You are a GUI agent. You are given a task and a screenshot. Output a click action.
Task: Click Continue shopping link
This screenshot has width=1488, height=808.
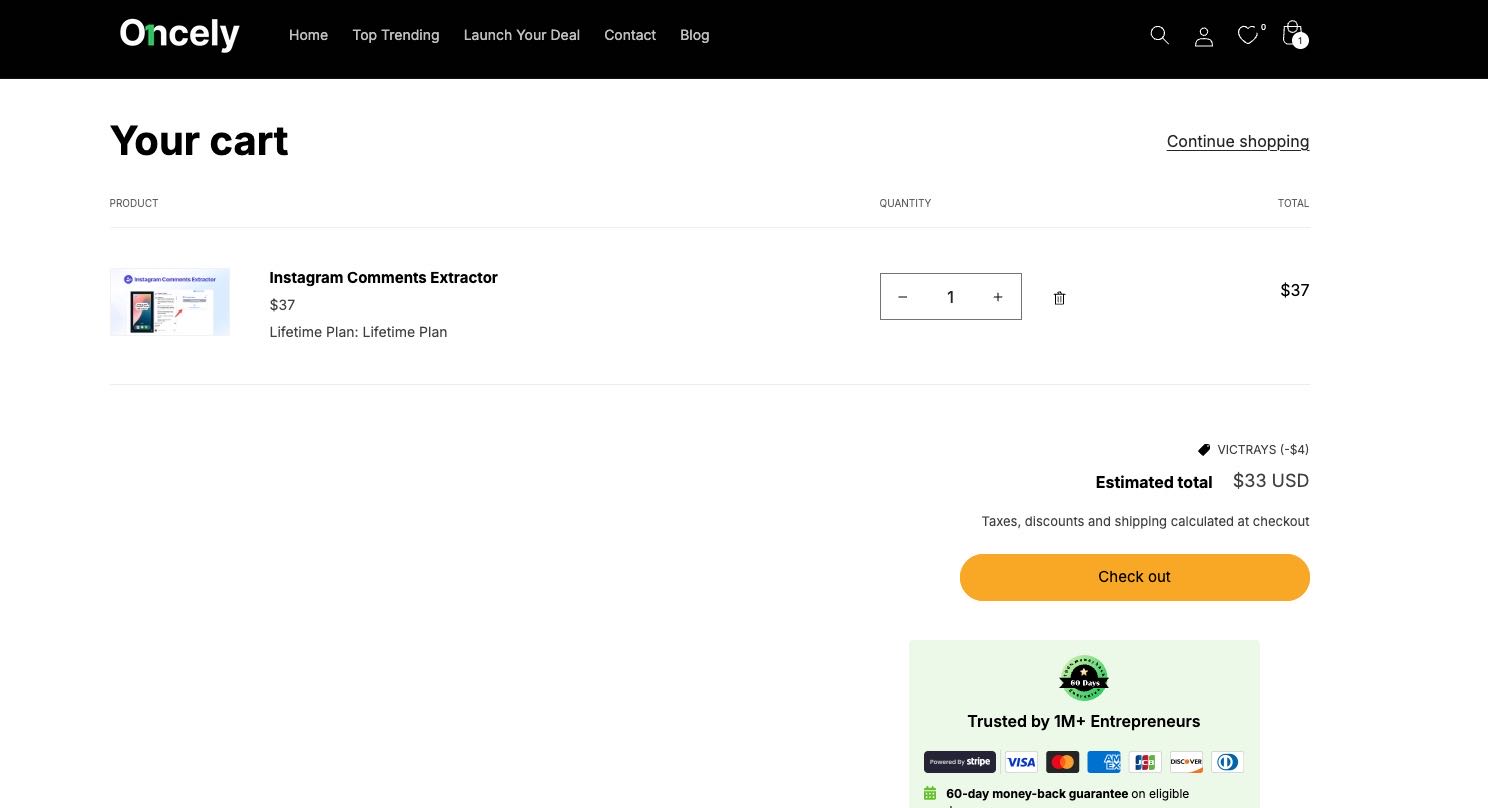pyautogui.click(x=1238, y=141)
